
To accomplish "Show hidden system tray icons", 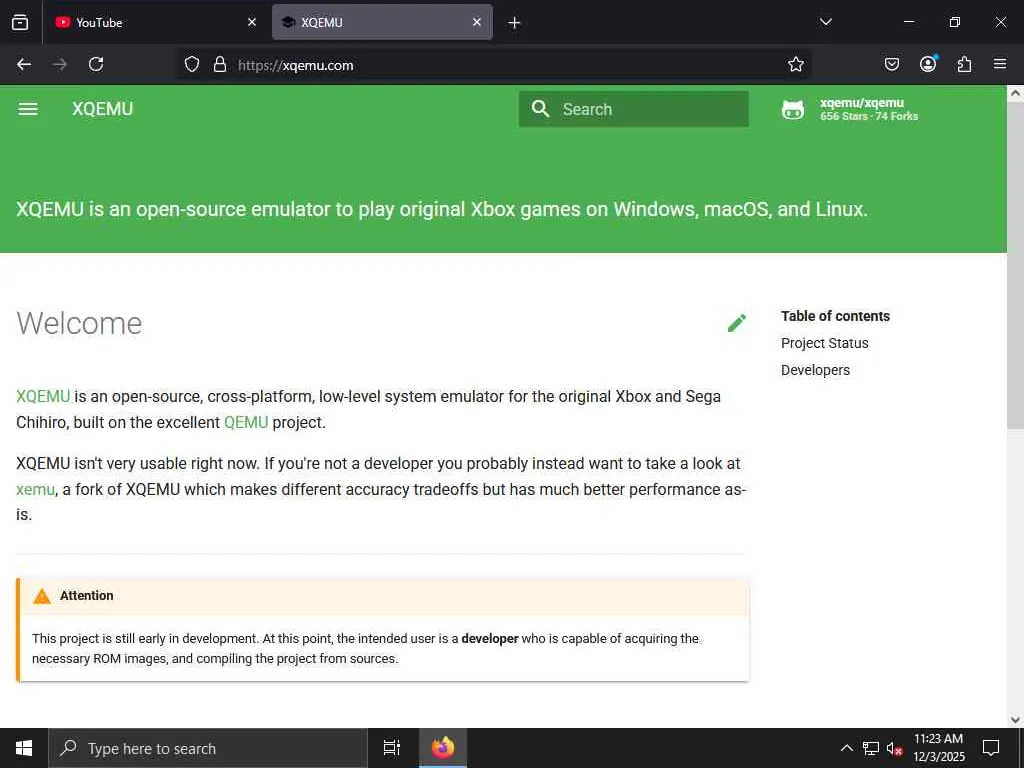I will coord(846,748).
